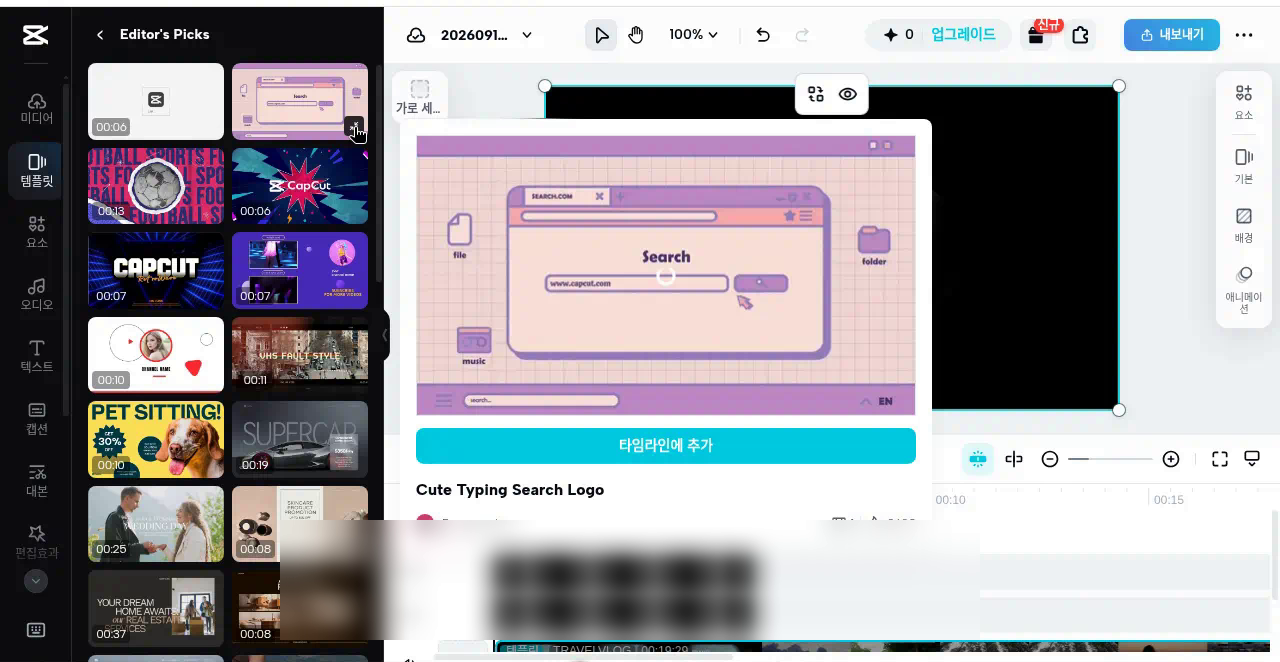This screenshot has height=662, width=1280.
Task: Toggle timeline snapping icon
Action: (978, 459)
